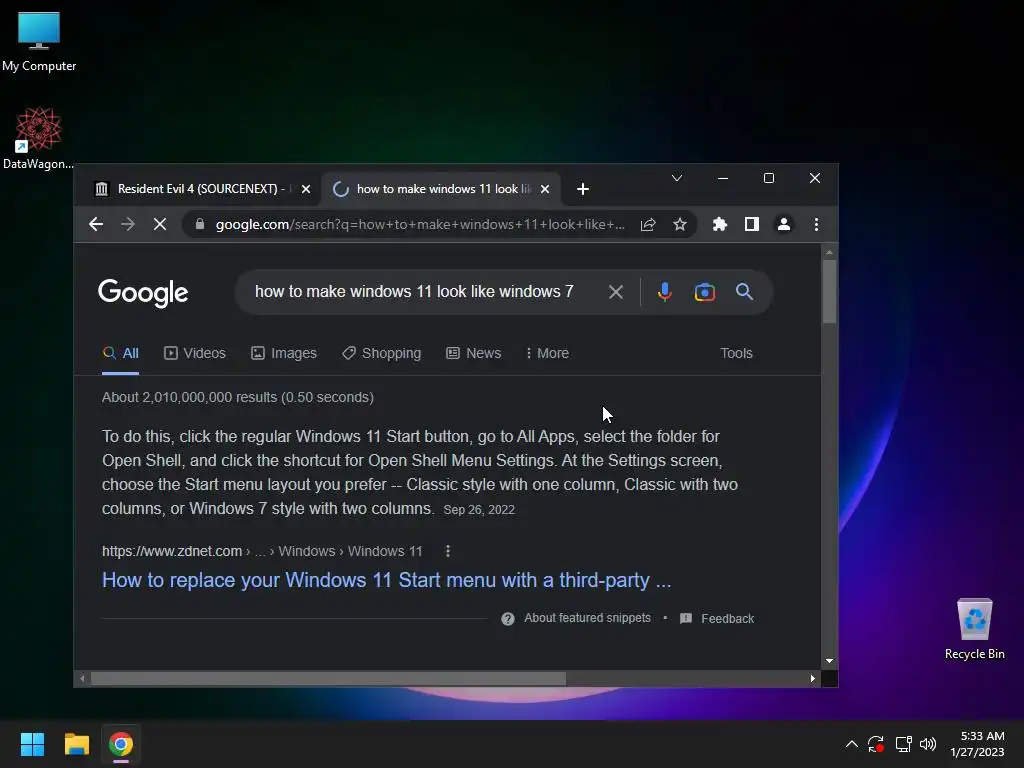This screenshot has width=1024, height=768.
Task: Open the volume control in tray
Action: point(928,744)
